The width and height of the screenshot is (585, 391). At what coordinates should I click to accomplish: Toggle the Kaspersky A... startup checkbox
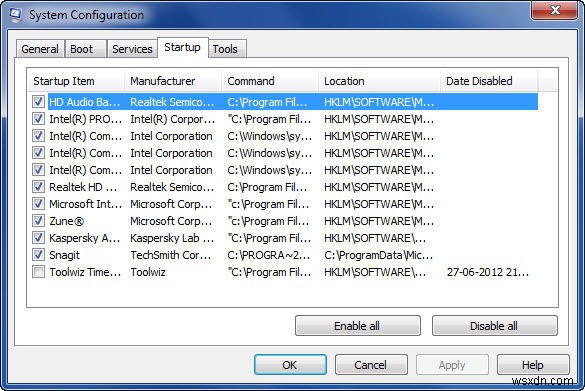(x=38, y=238)
